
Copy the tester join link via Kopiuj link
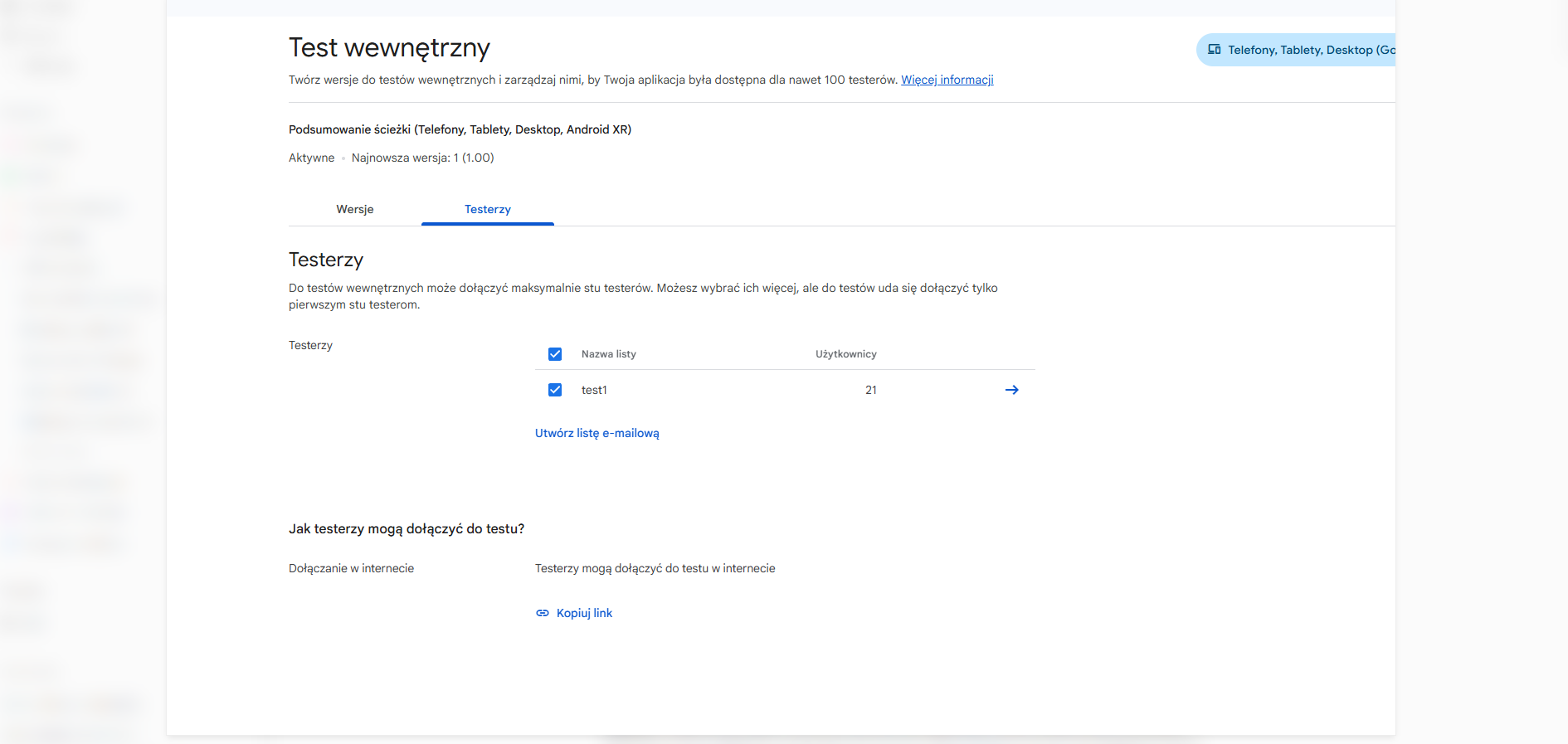(584, 613)
